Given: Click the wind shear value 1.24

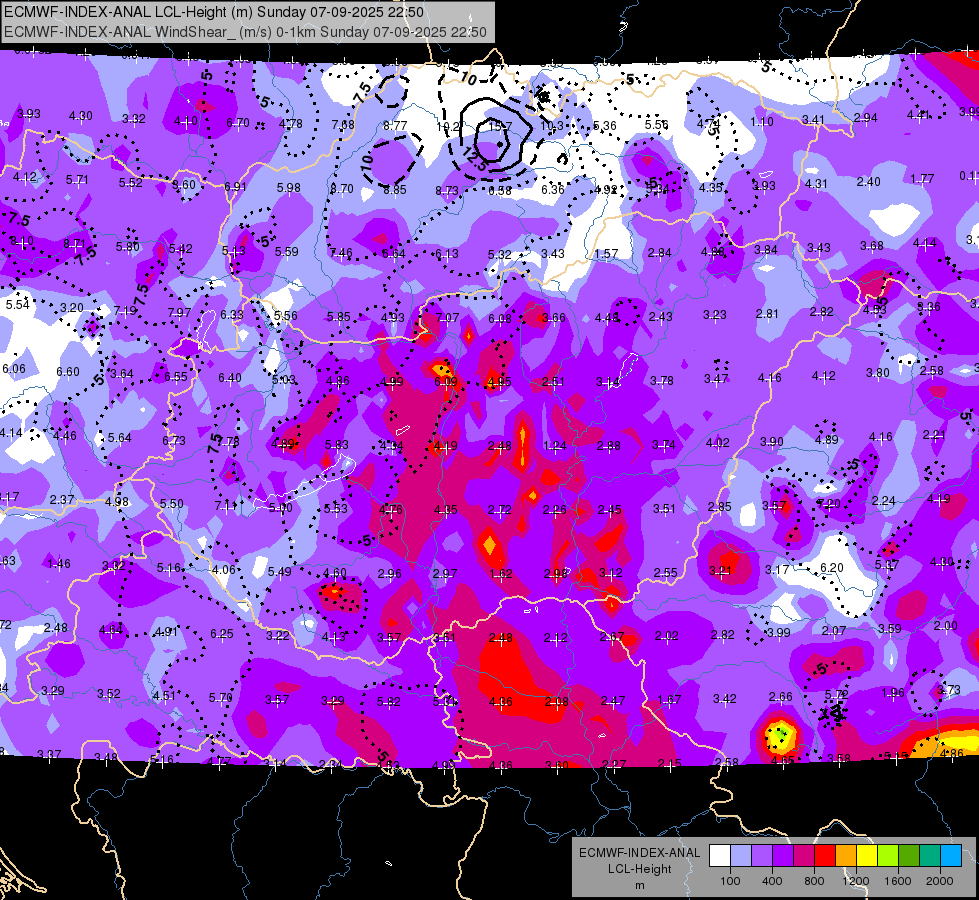Looking at the screenshot, I should 554,446.
